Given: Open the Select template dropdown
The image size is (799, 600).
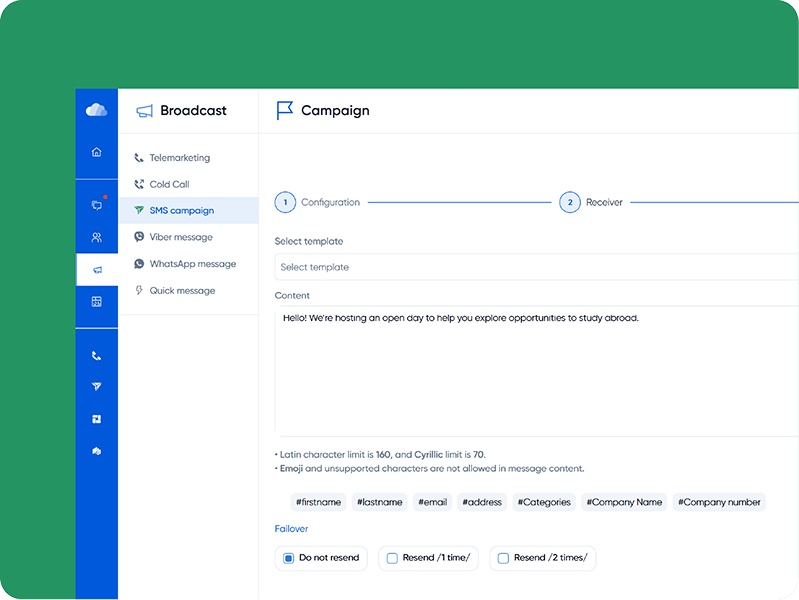Looking at the screenshot, I should click(x=537, y=267).
